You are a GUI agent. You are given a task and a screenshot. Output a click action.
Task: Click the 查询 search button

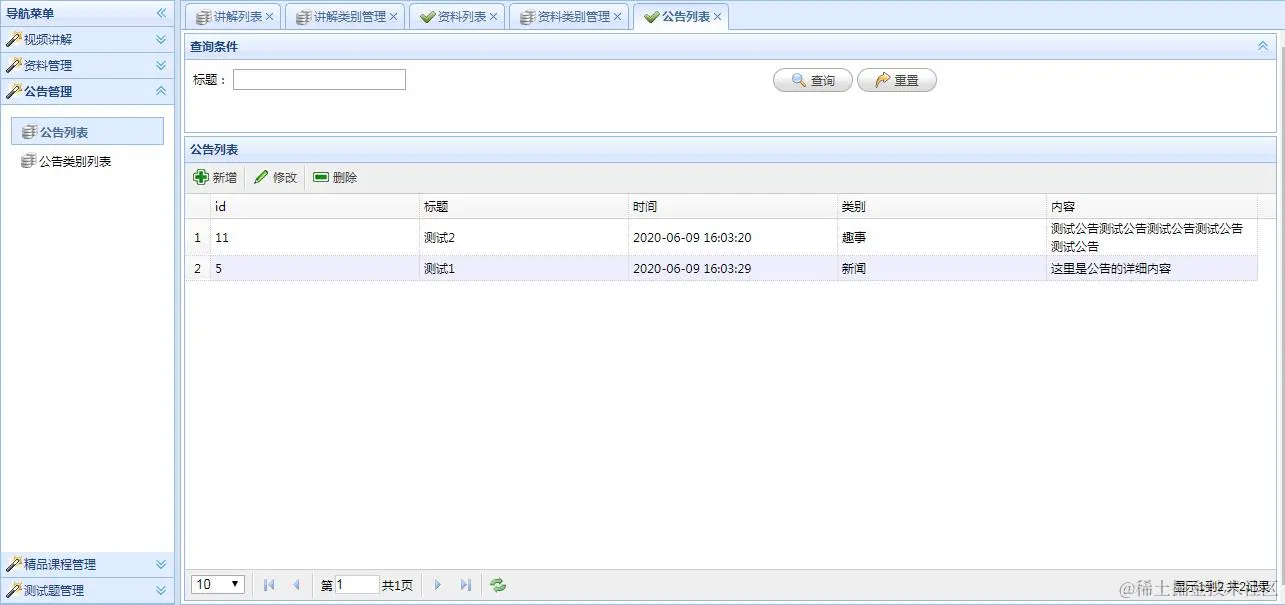pos(813,80)
